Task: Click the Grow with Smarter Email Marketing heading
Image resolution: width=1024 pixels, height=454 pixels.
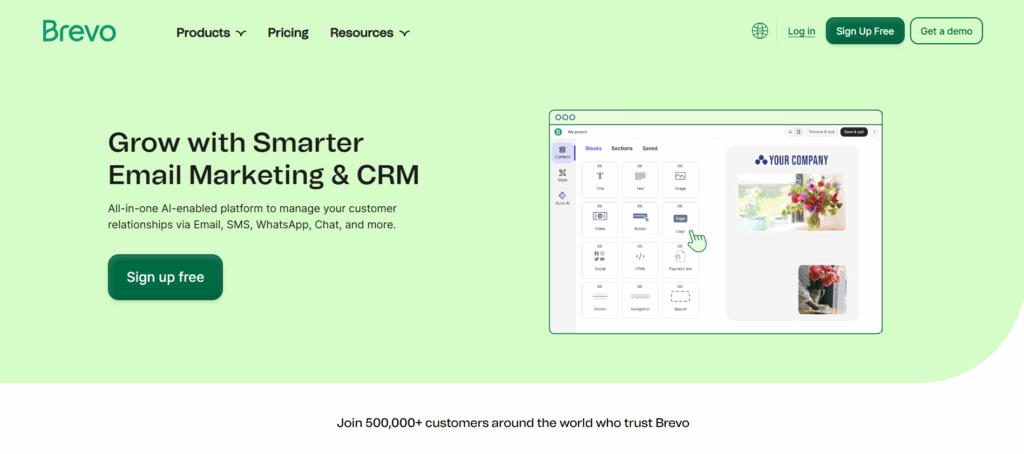Action: pyautogui.click(x=263, y=159)
